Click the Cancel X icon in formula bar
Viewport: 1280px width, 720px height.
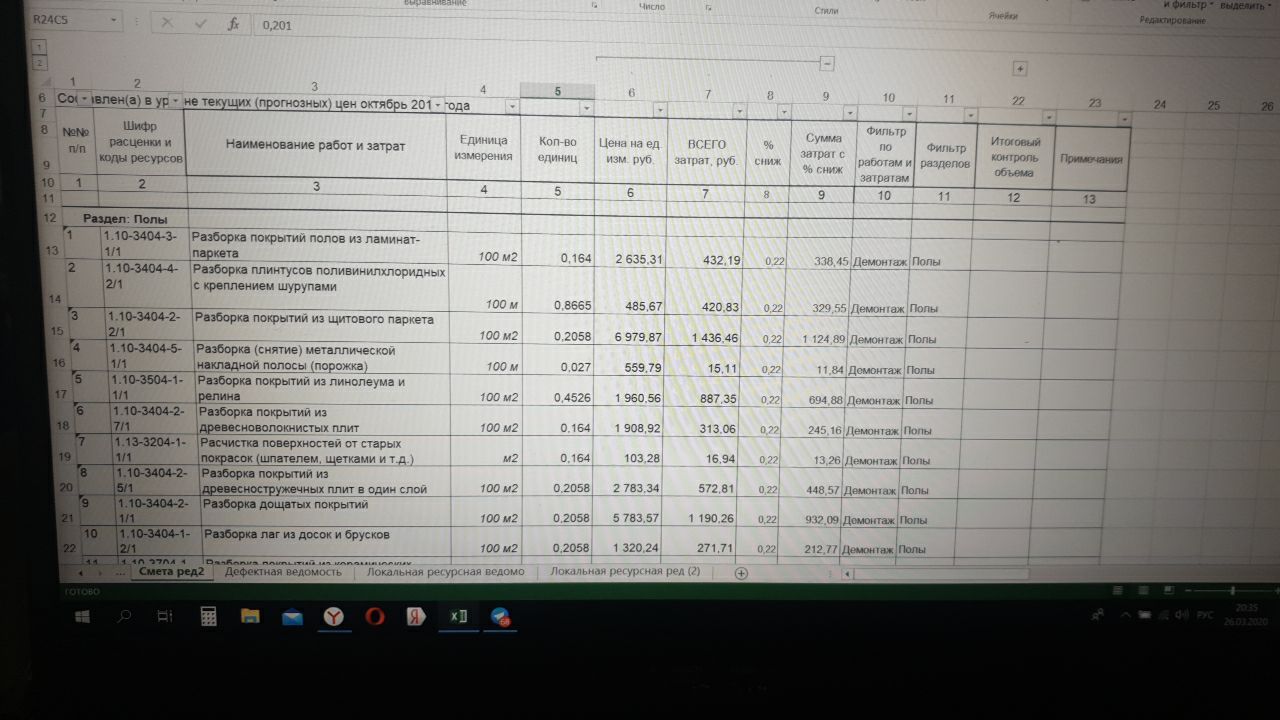(x=167, y=23)
